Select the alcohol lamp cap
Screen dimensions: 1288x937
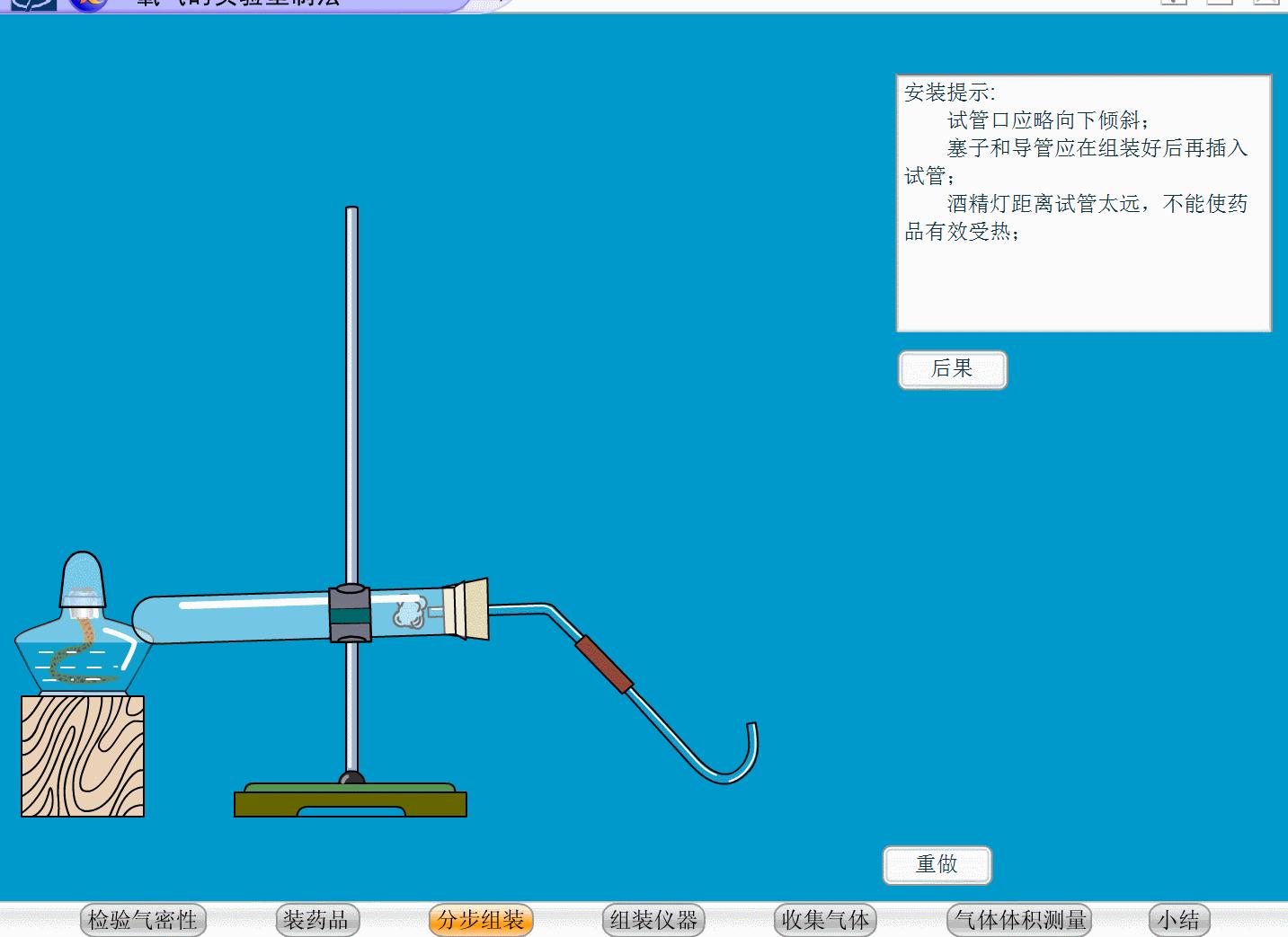(82, 579)
